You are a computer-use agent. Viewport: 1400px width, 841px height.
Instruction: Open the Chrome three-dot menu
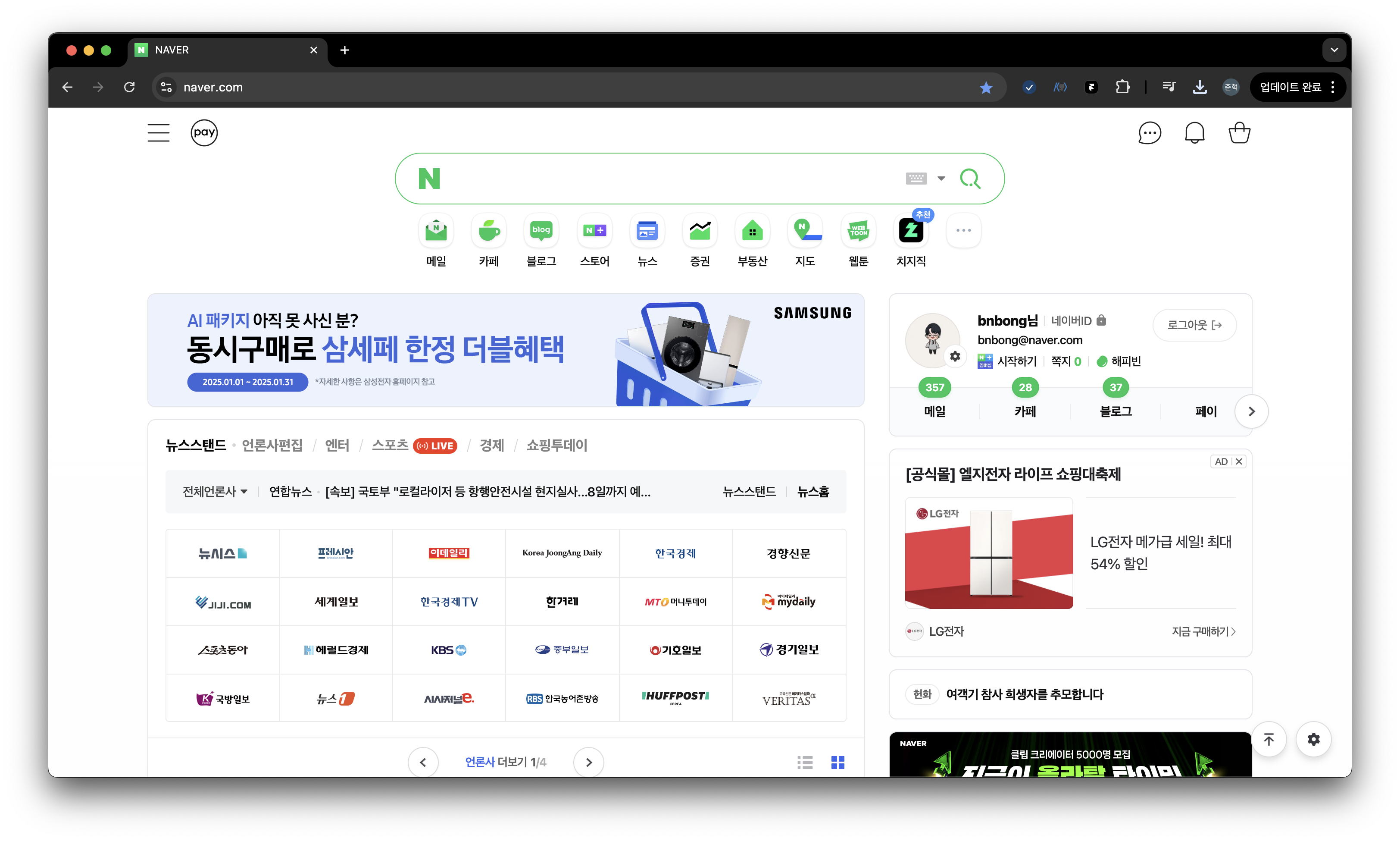pos(1333,87)
